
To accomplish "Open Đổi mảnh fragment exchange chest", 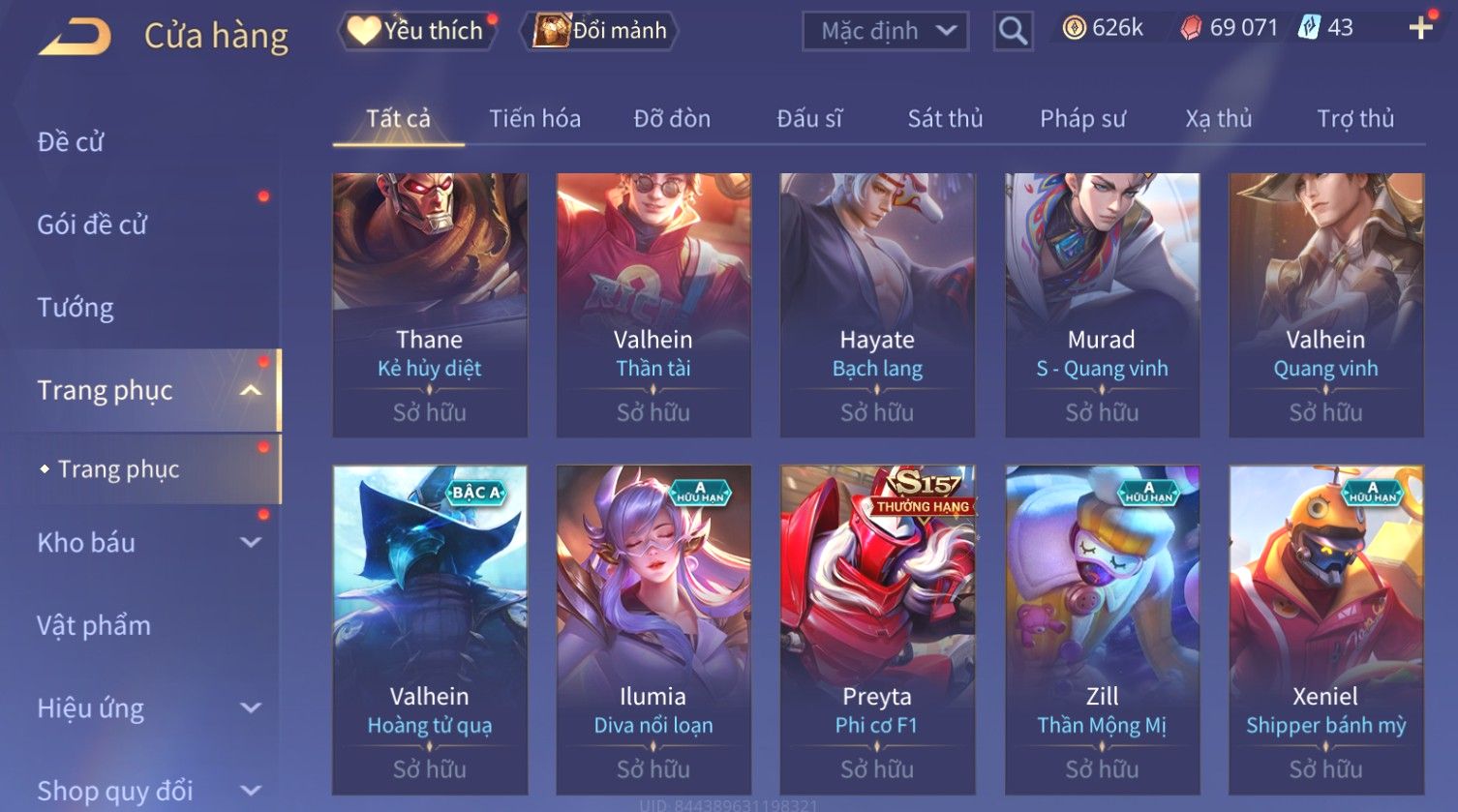I will click(598, 31).
